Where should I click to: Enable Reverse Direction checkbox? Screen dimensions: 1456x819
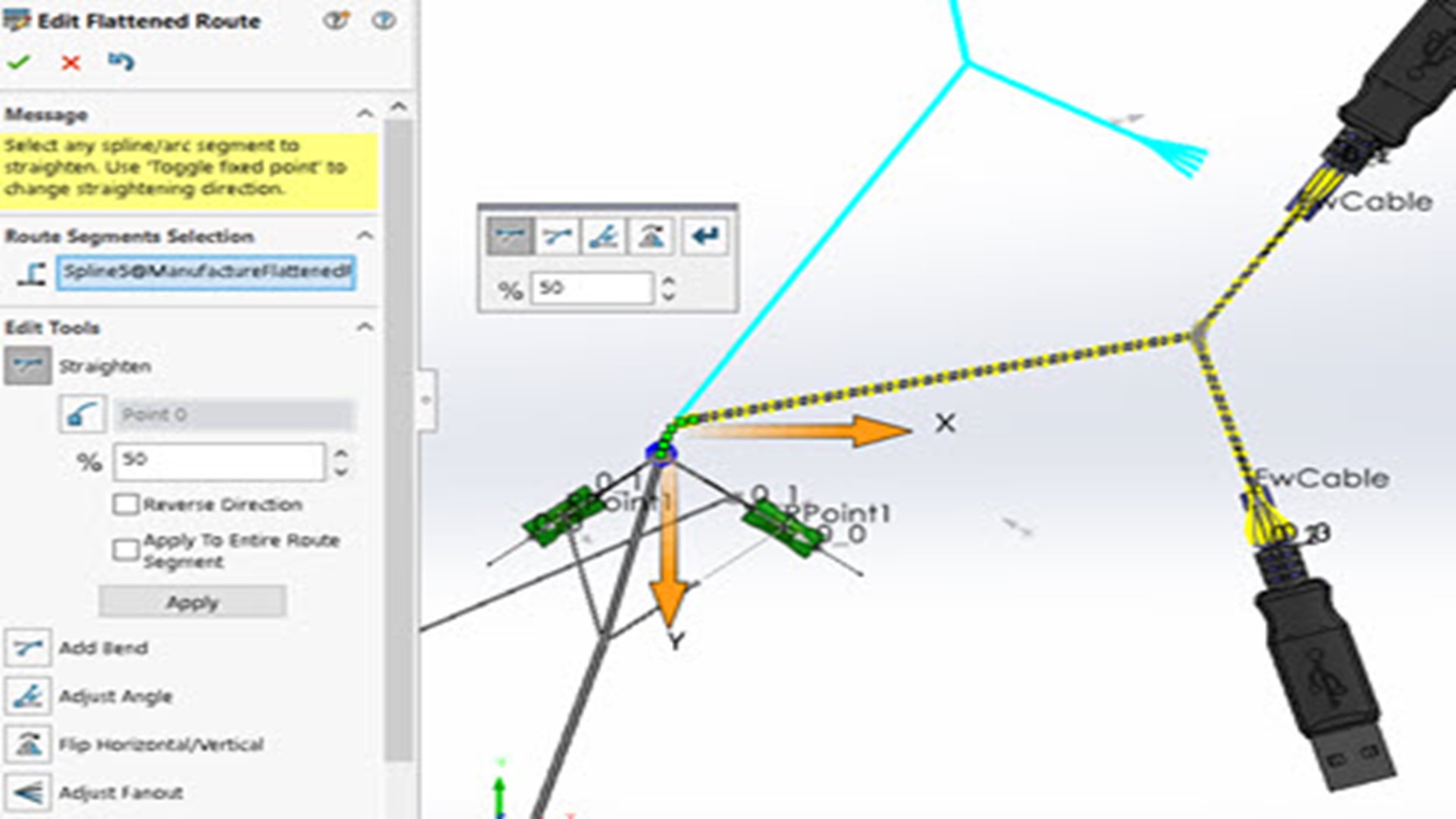point(126,504)
